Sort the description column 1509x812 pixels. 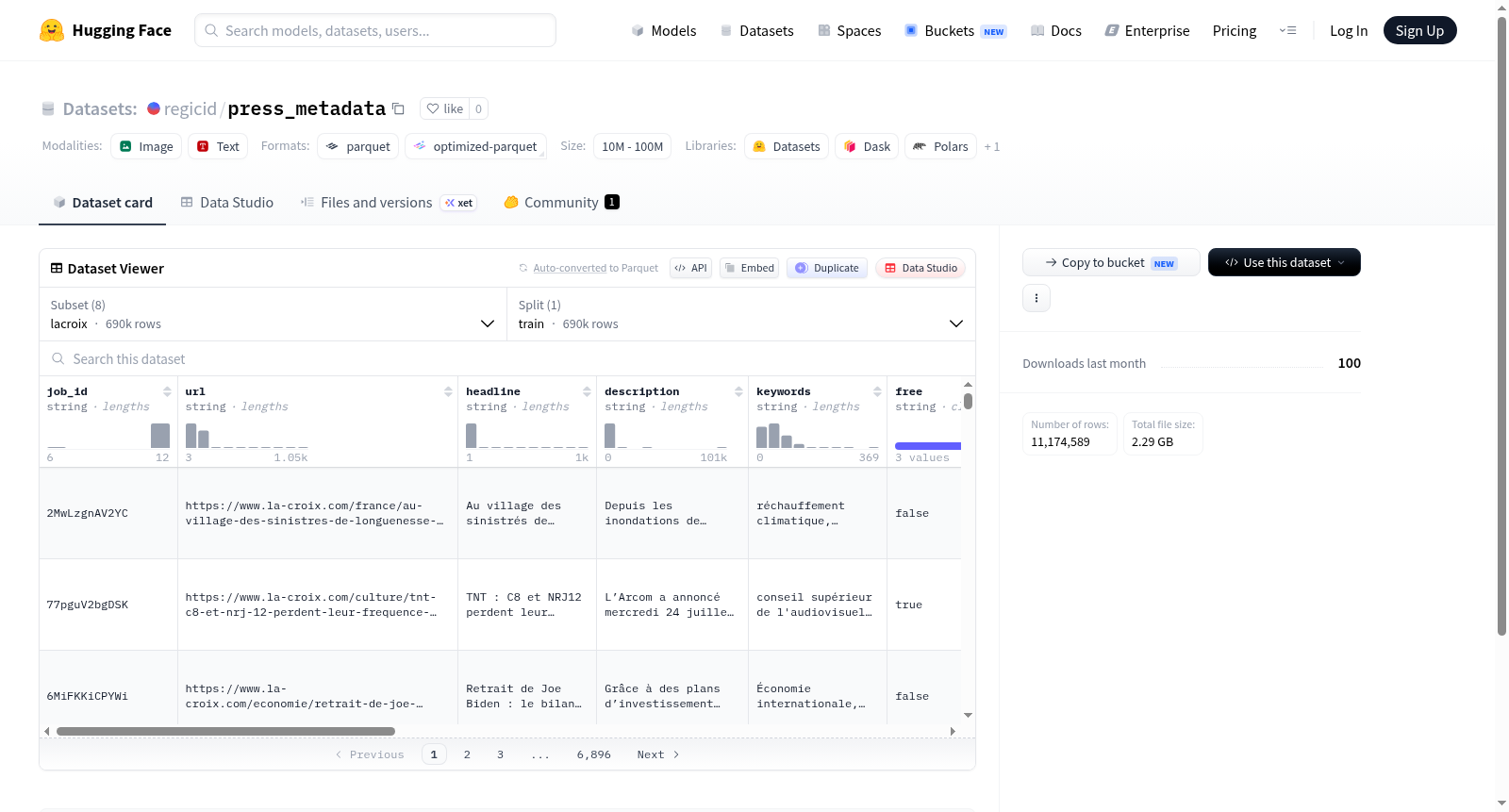click(x=738, y=391)
